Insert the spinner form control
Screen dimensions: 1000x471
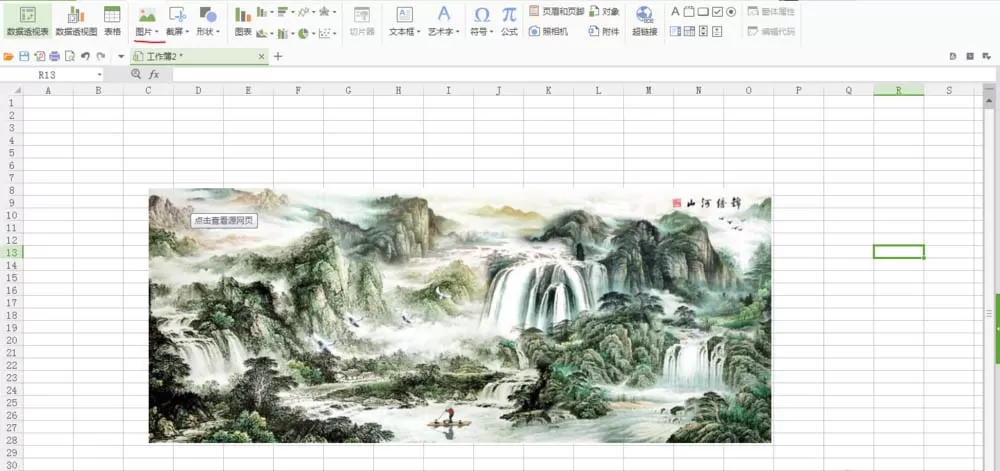717,31
